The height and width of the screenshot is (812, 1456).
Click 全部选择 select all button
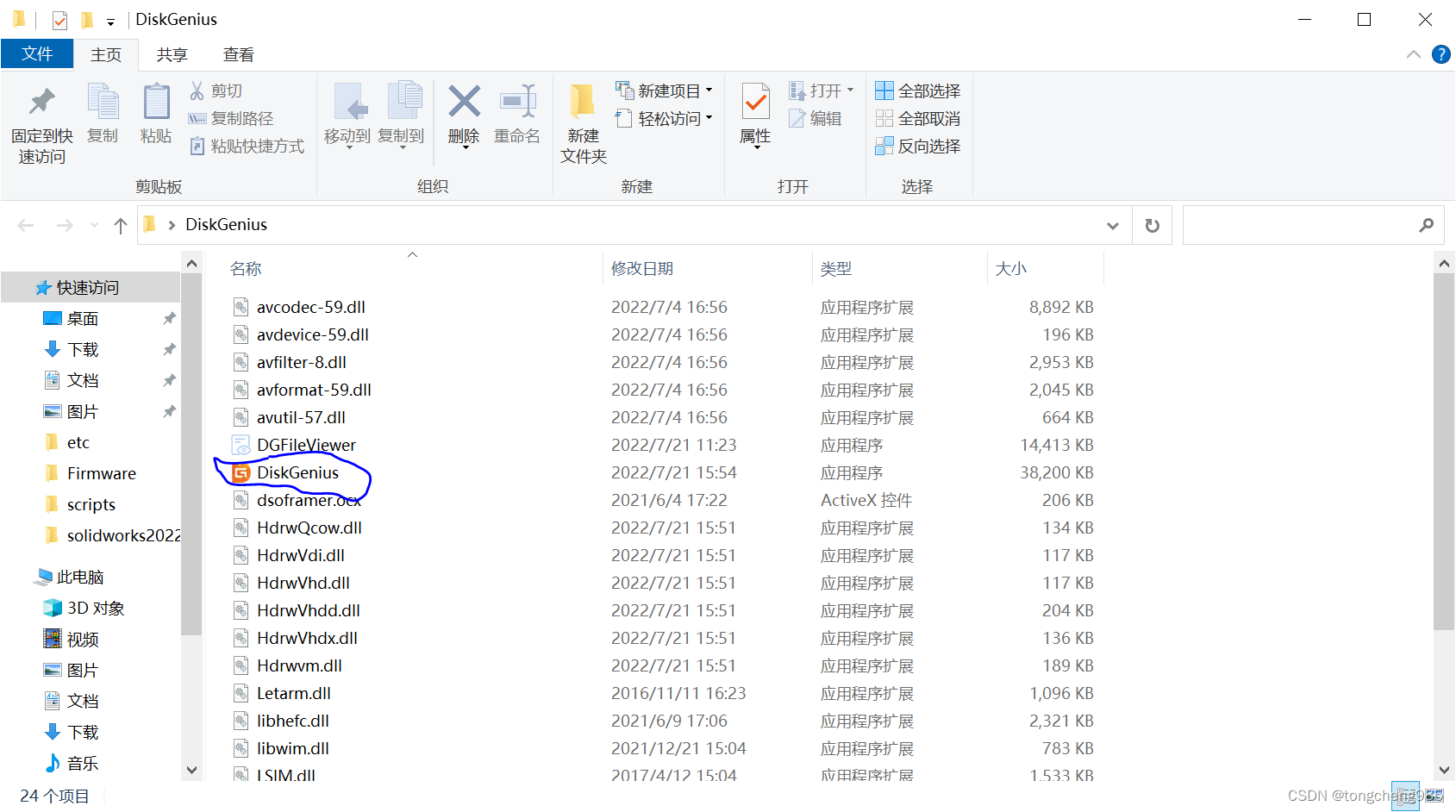tap(918, 91)
